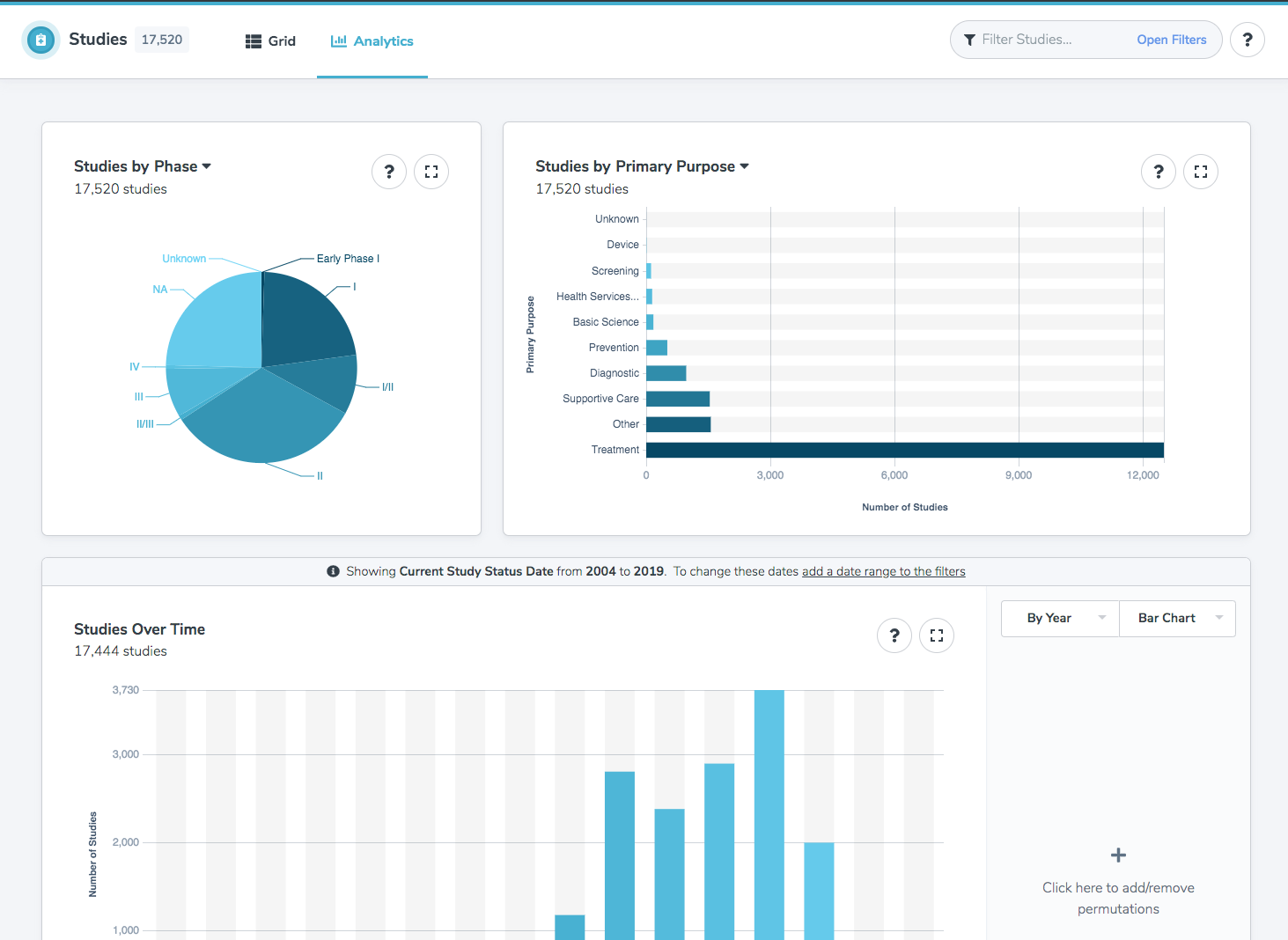1288x940 pixels.
Task: Click the IV pie label
Action: [135, 367]
